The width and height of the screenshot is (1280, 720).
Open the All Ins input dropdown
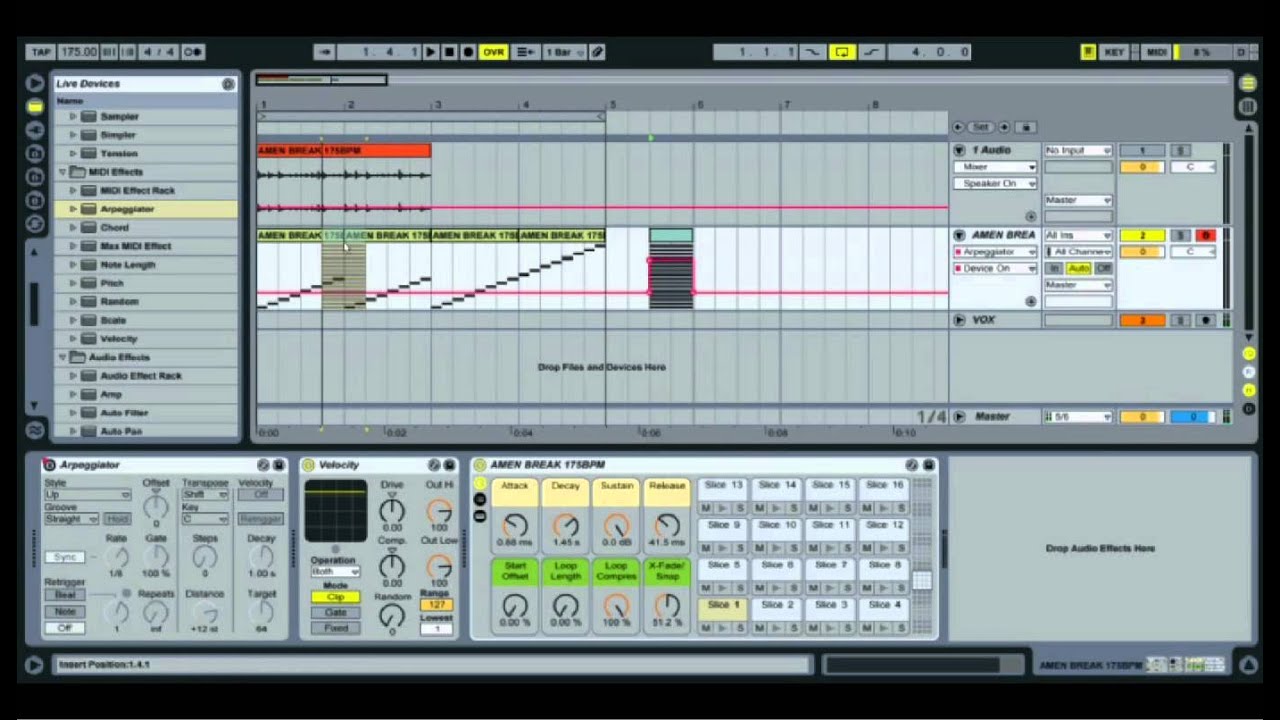1078,235
